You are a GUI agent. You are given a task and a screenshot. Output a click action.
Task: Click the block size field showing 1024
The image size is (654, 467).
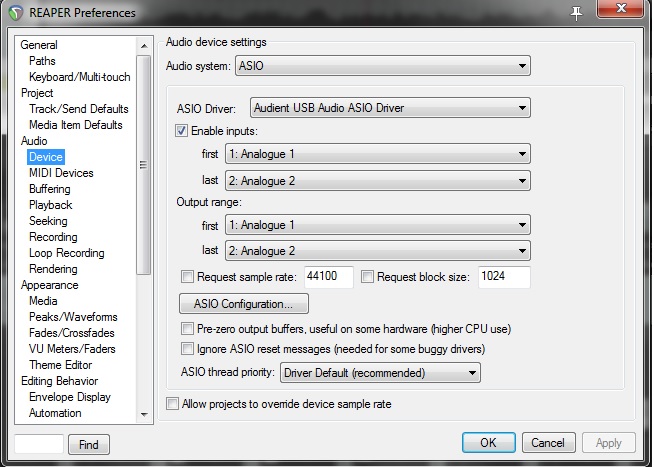tap(504, 277)
